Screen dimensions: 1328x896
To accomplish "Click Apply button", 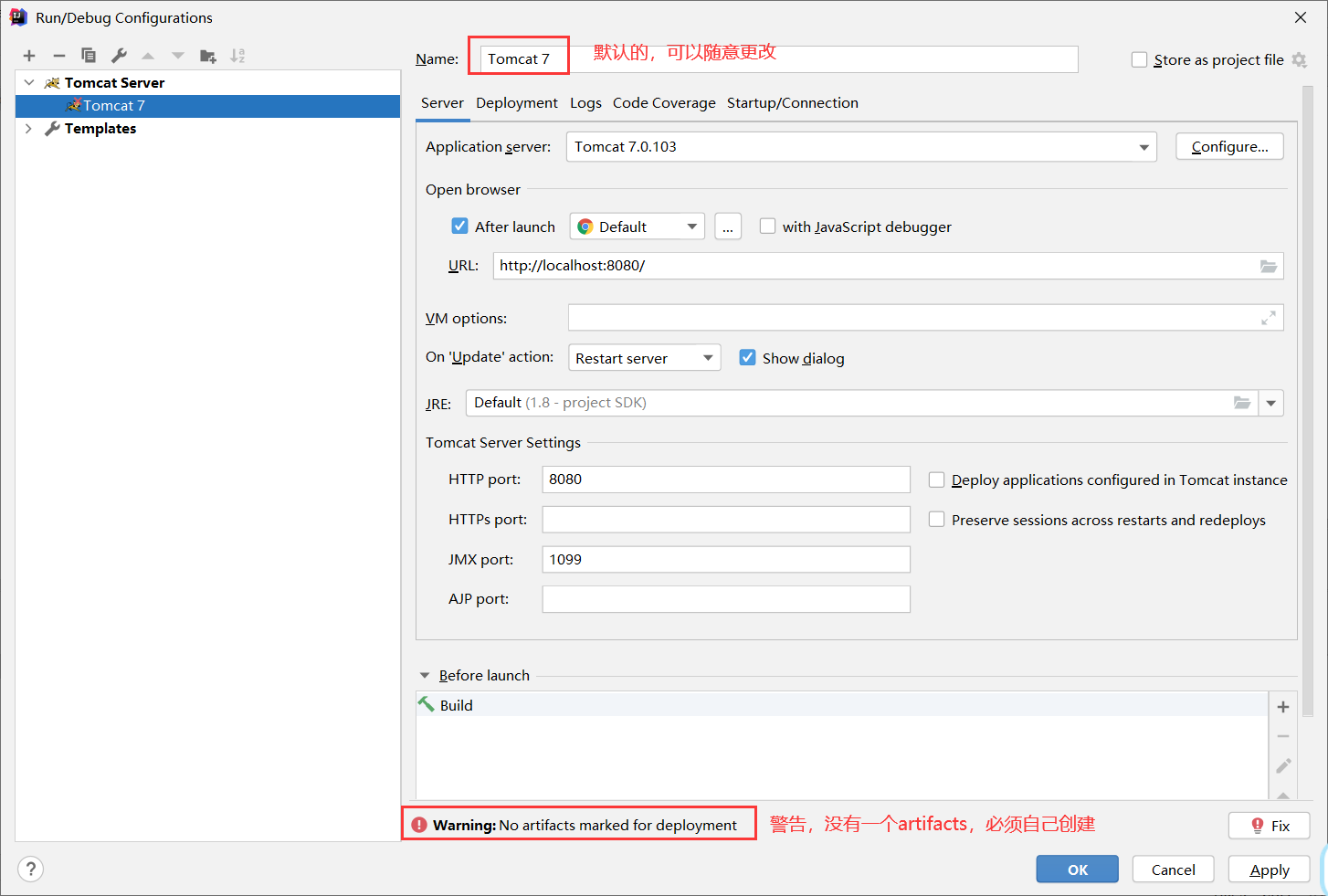I will point(1270,870).
